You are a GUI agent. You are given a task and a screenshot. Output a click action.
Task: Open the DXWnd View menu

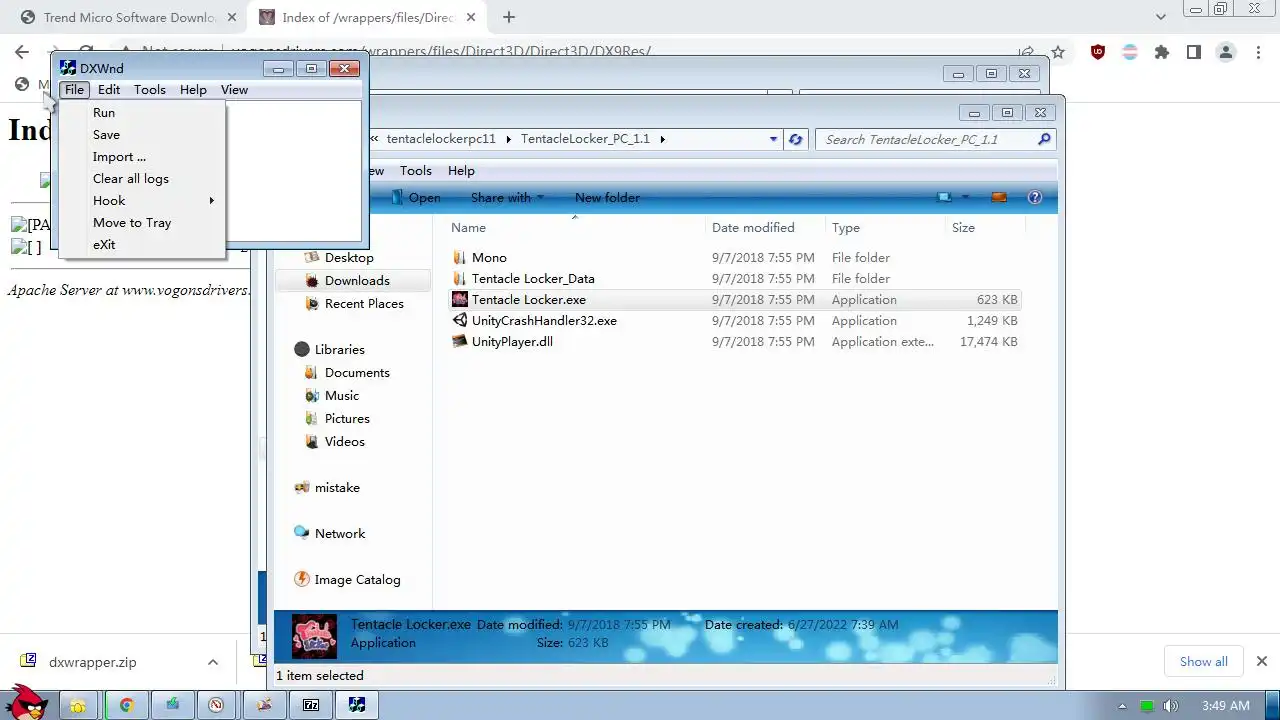(234, 89)
